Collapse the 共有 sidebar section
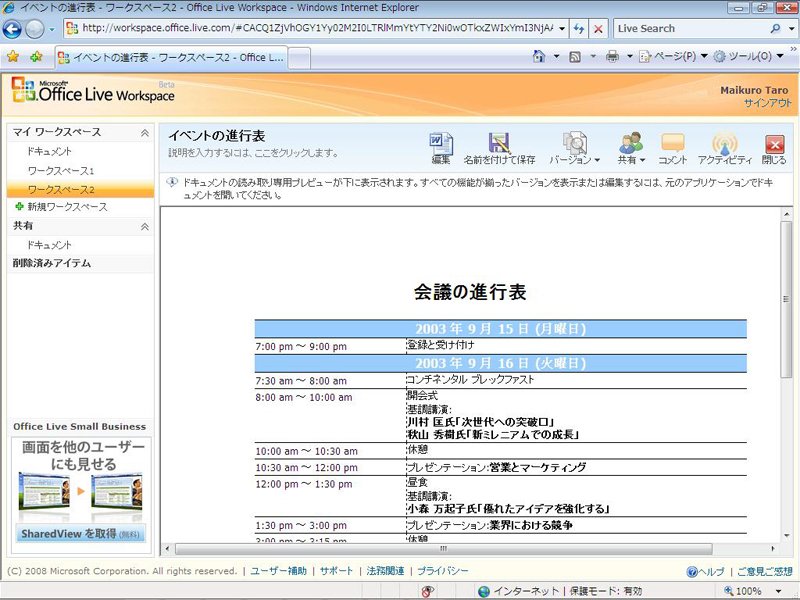800x600 pixels. tap(145, 227)
